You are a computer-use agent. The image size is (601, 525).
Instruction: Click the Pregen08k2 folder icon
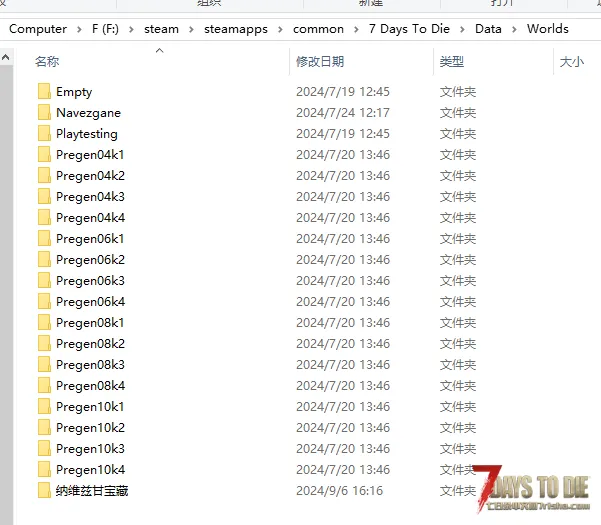[44, 343]
